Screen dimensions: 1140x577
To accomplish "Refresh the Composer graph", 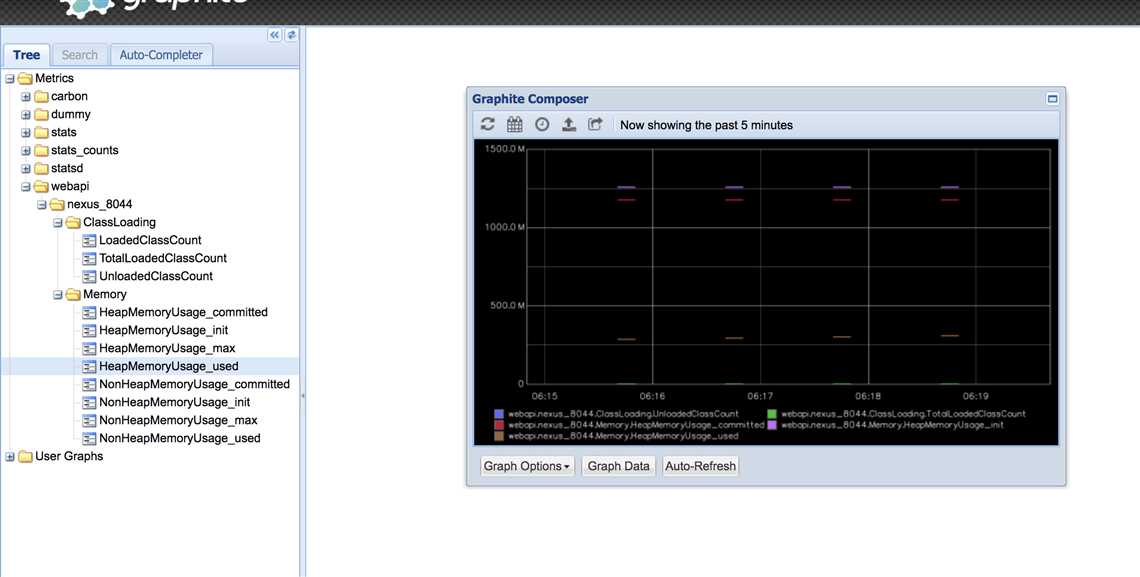I will point(488,124).
